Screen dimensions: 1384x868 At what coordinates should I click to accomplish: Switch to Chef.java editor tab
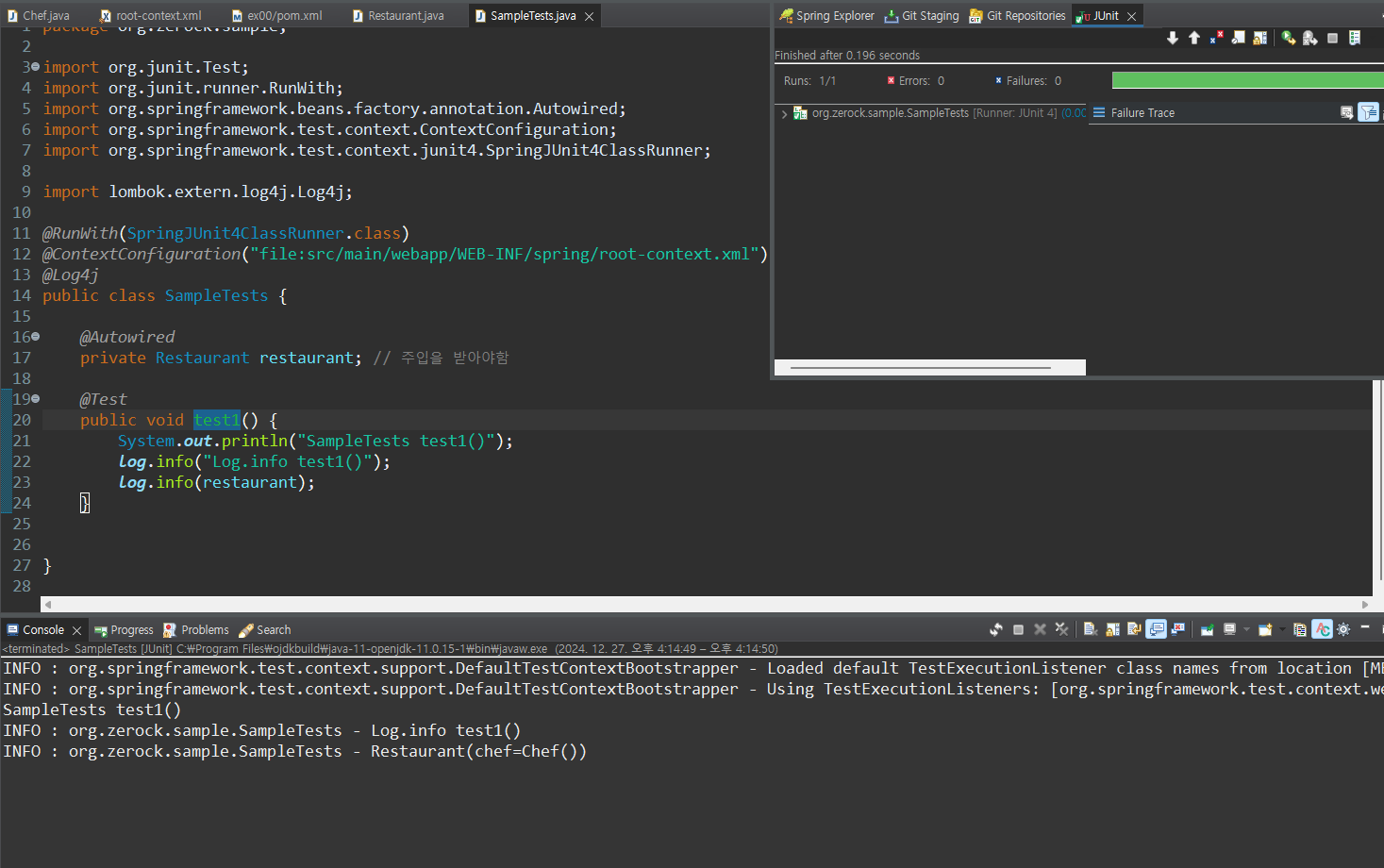[x=38, y=16]
